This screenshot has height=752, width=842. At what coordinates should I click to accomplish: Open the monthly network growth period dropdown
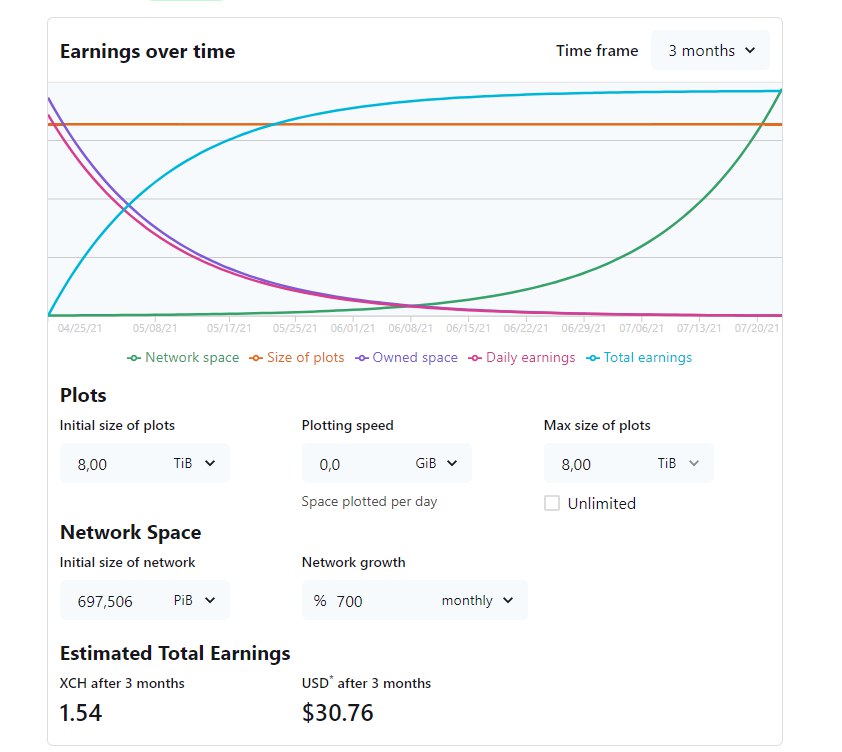pos(477,600)
